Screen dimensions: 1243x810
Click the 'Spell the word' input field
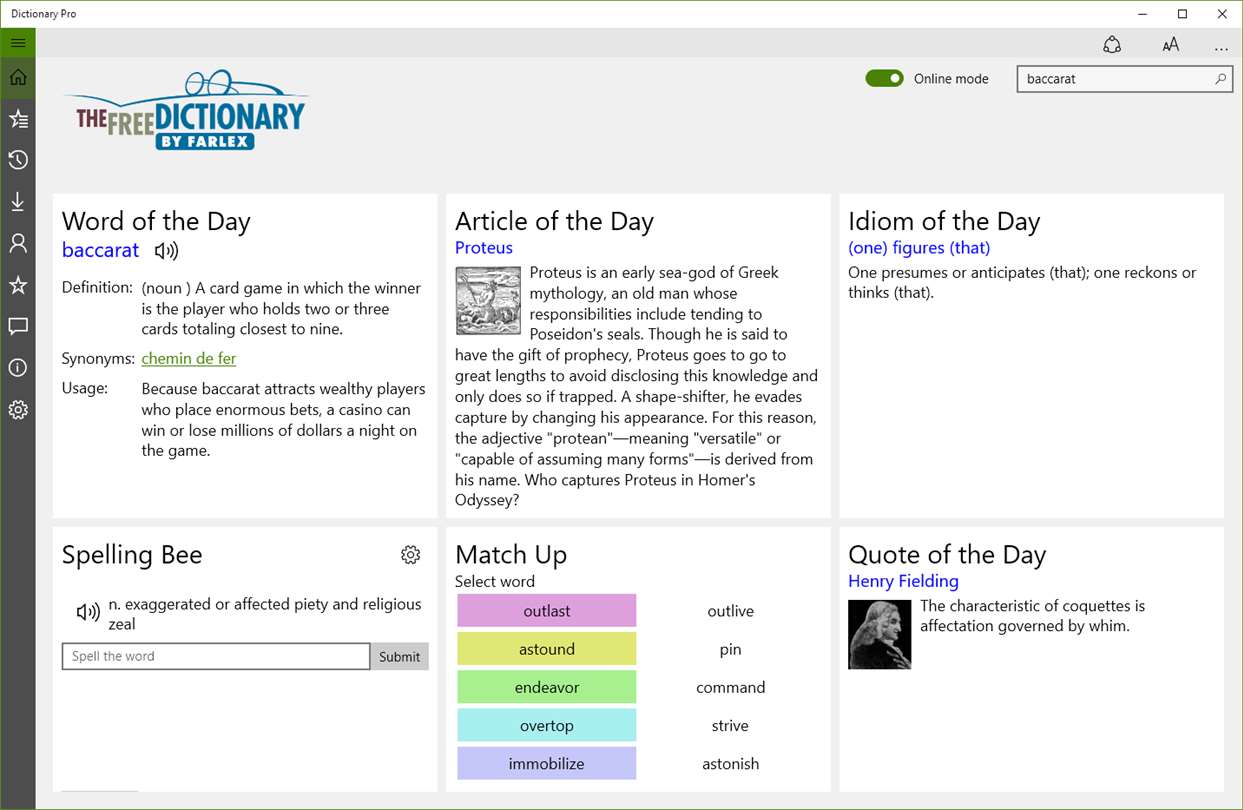[216, 657]
